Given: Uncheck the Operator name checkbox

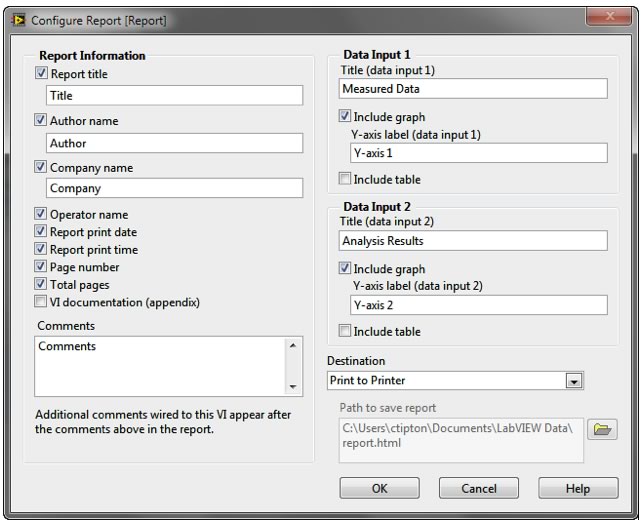Looking at the screenshot, I should [41, 215].
